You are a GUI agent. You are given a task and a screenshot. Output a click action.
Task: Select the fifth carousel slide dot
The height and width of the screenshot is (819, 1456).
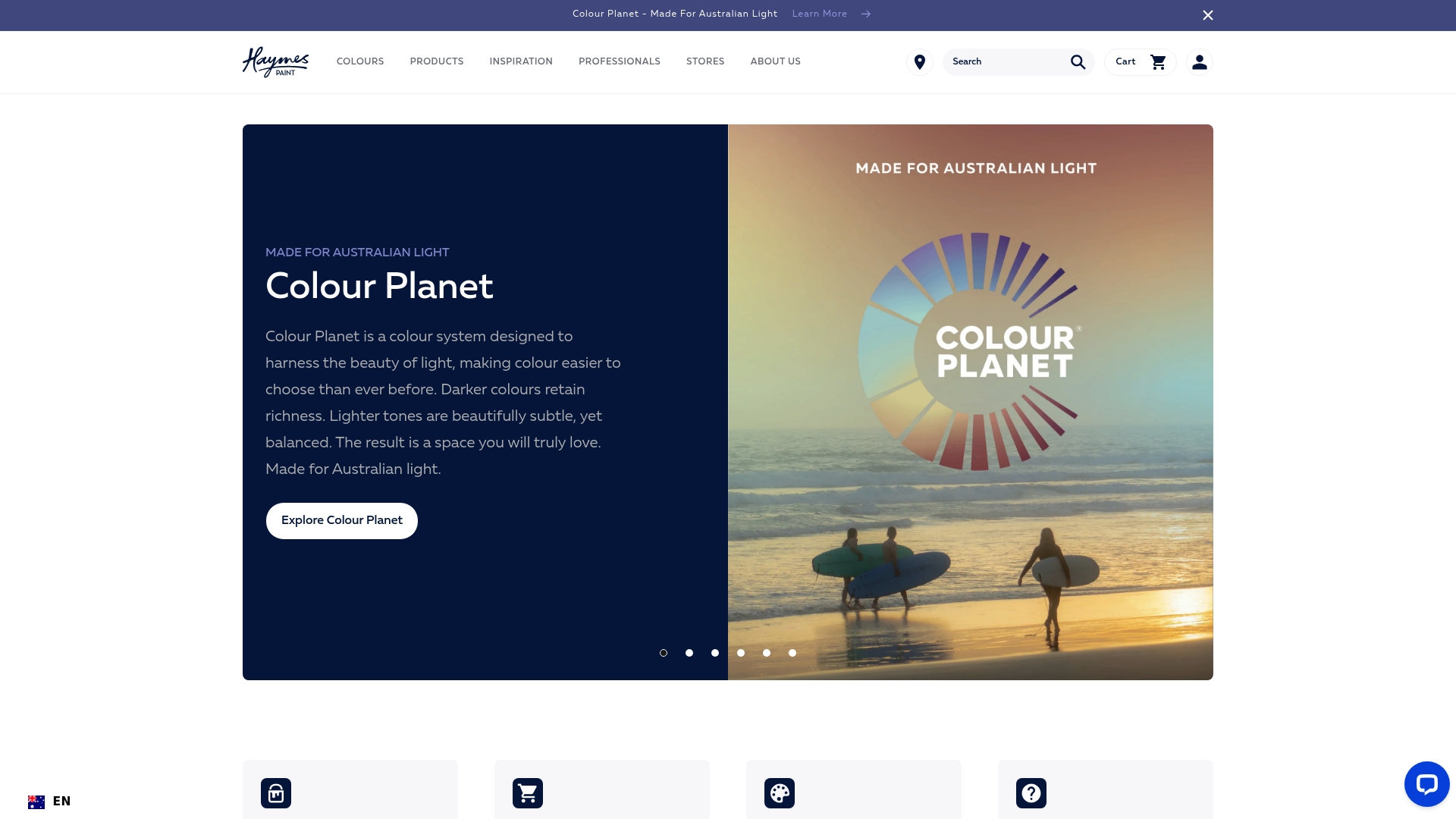click(x=767, y=653)
